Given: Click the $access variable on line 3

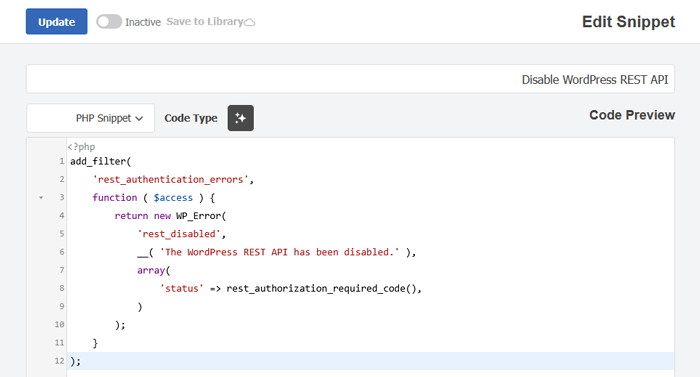Looking at the screenshot, I should 173,197.
